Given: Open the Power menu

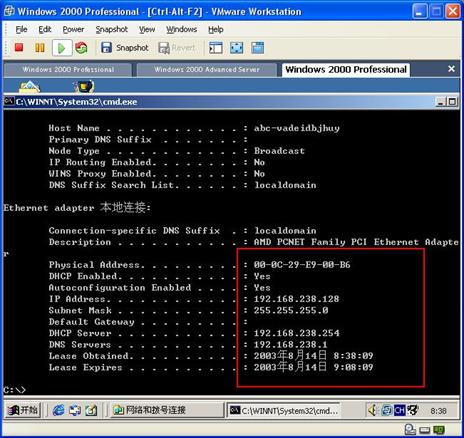Looking at the screenshot, I should (x=73, y=30).
